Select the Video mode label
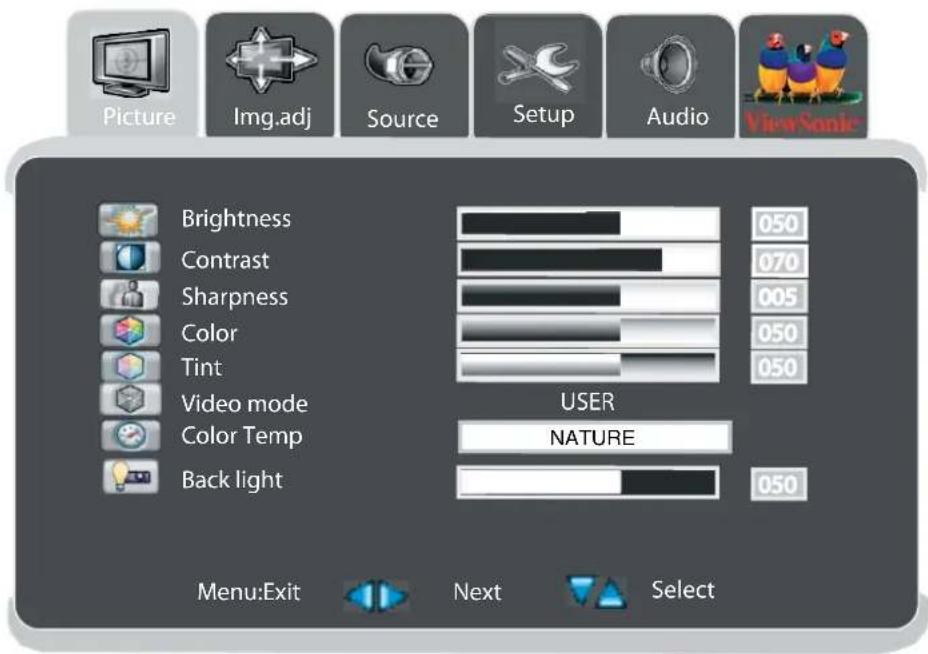 tap(244, 404)
